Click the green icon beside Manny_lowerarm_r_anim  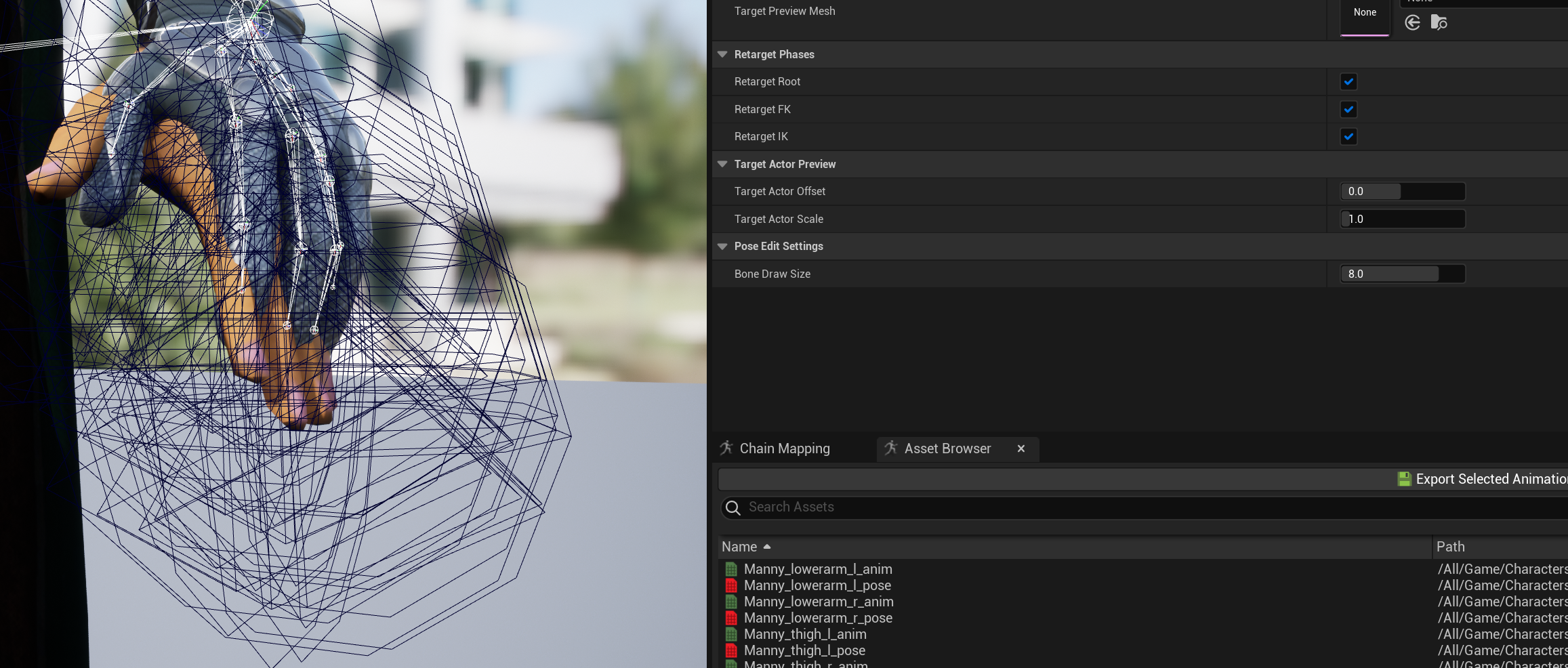(x=731, y=602)
